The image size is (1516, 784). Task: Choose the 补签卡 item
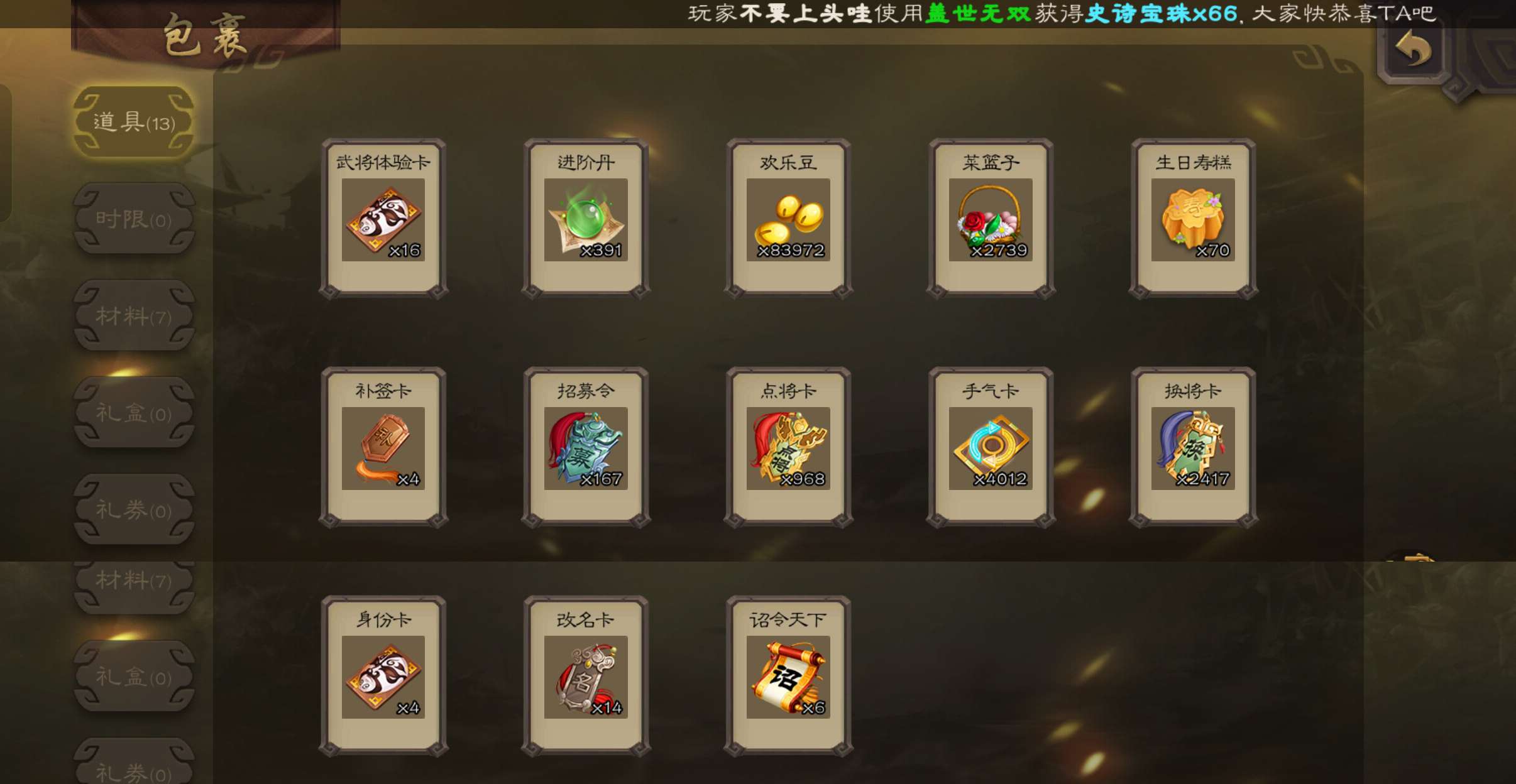(383, 447)
